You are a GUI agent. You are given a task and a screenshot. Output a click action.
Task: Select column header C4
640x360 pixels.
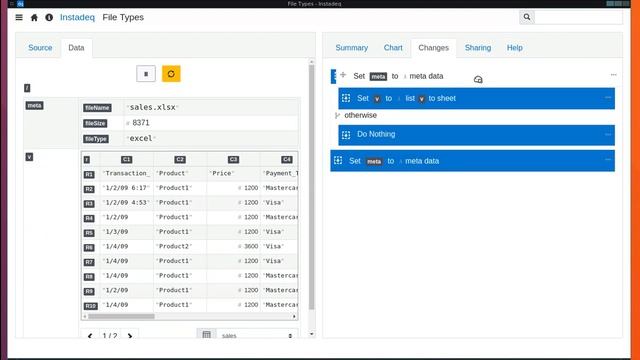point(287,160)
